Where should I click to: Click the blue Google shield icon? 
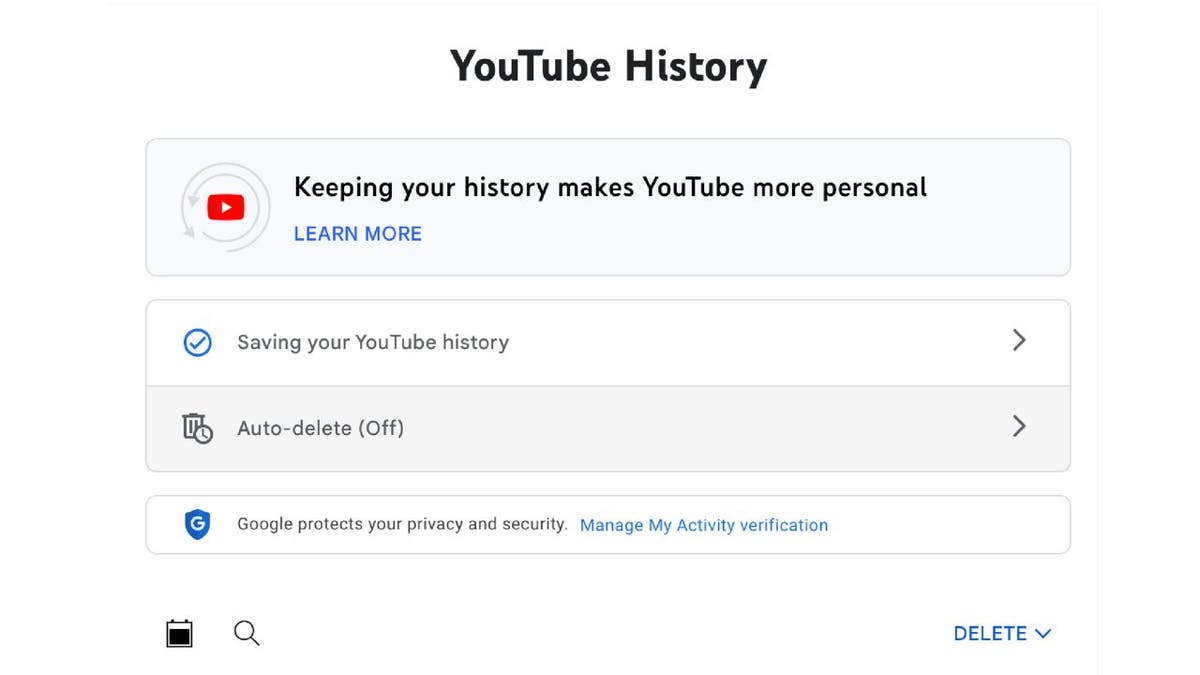(198, 524)
